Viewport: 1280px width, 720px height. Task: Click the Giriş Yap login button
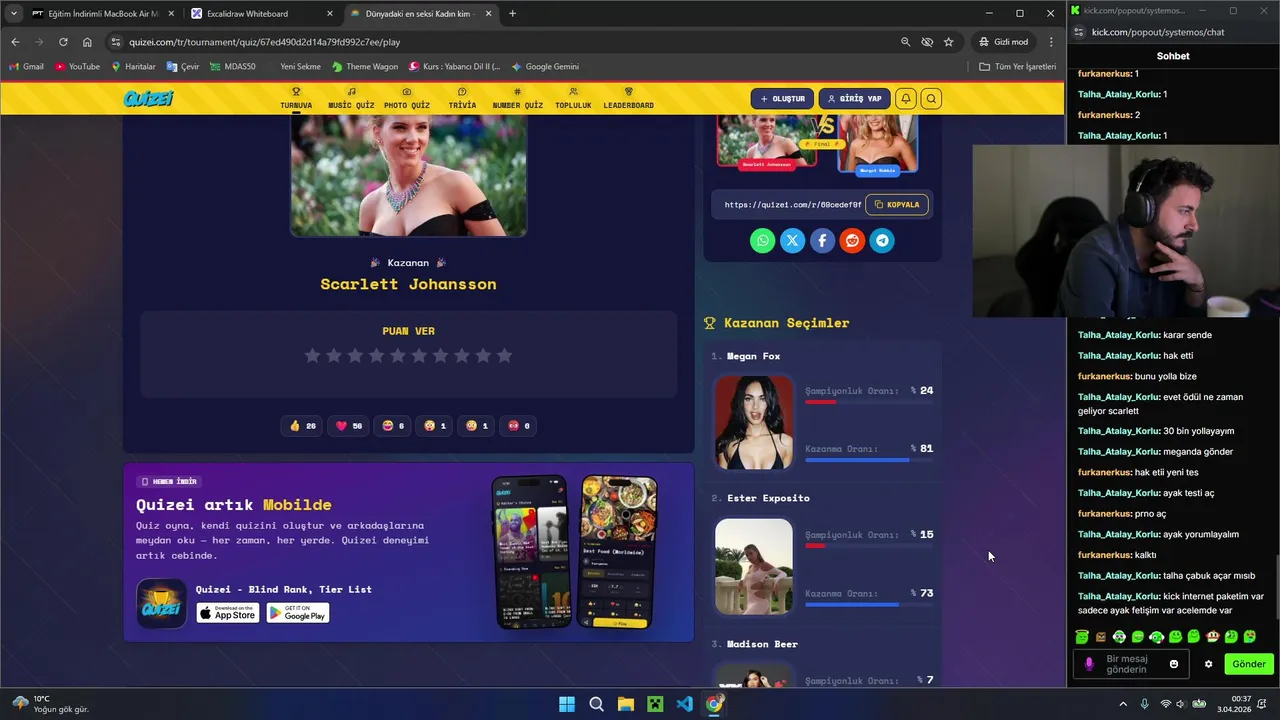pyautogui.click(x=855, y=99)
